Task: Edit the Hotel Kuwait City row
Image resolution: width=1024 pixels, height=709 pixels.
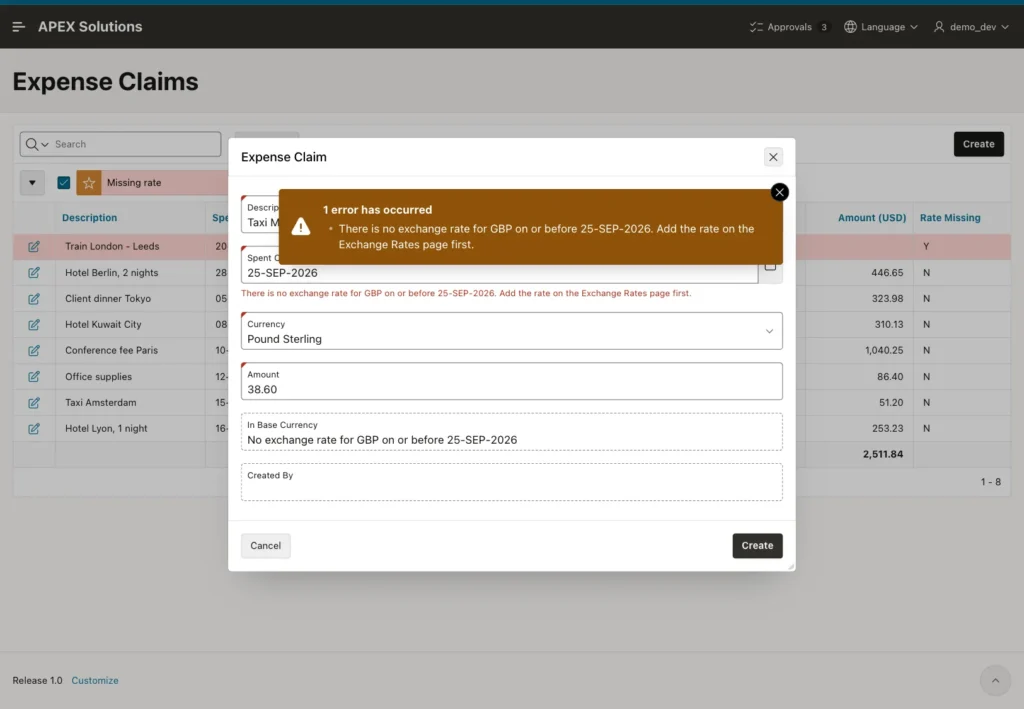Action: click(34, 324)
